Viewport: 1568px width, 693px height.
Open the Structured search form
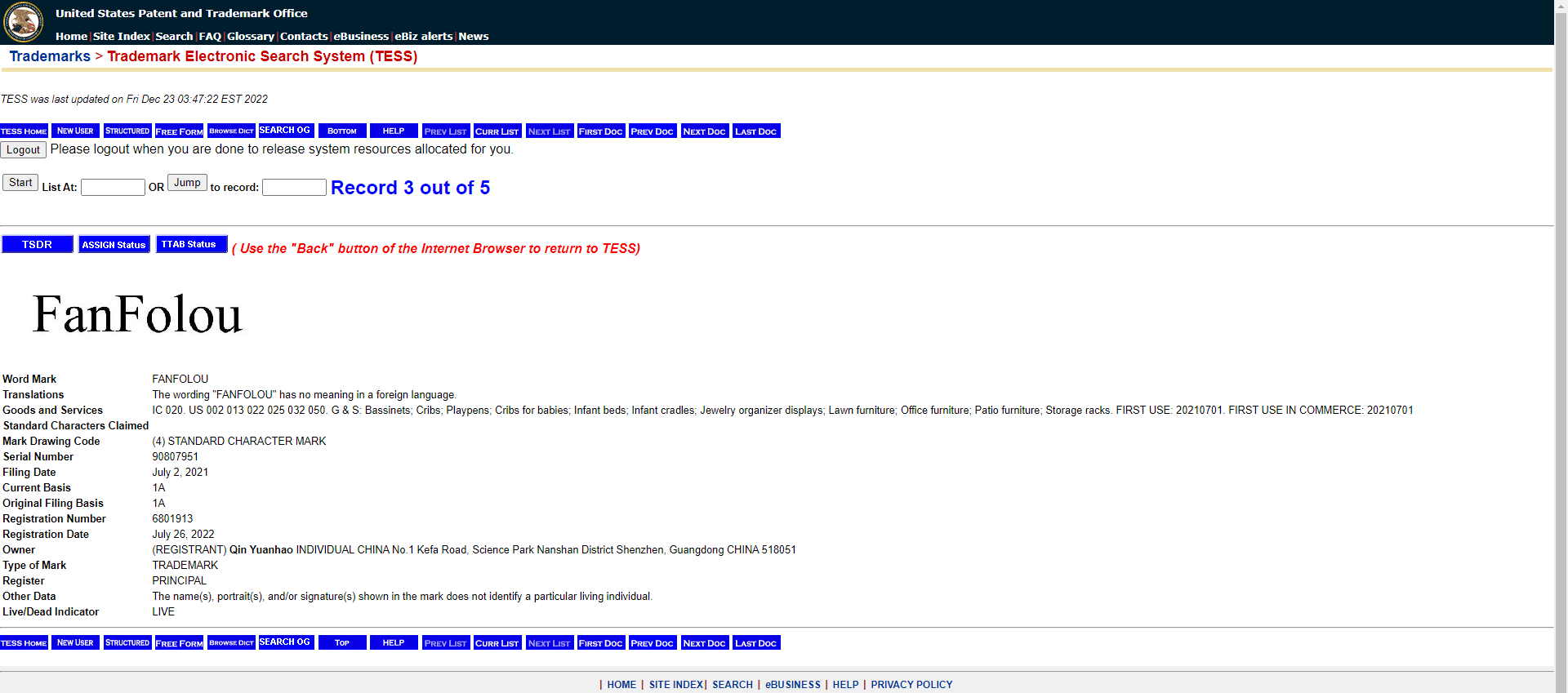pos(127,131)
